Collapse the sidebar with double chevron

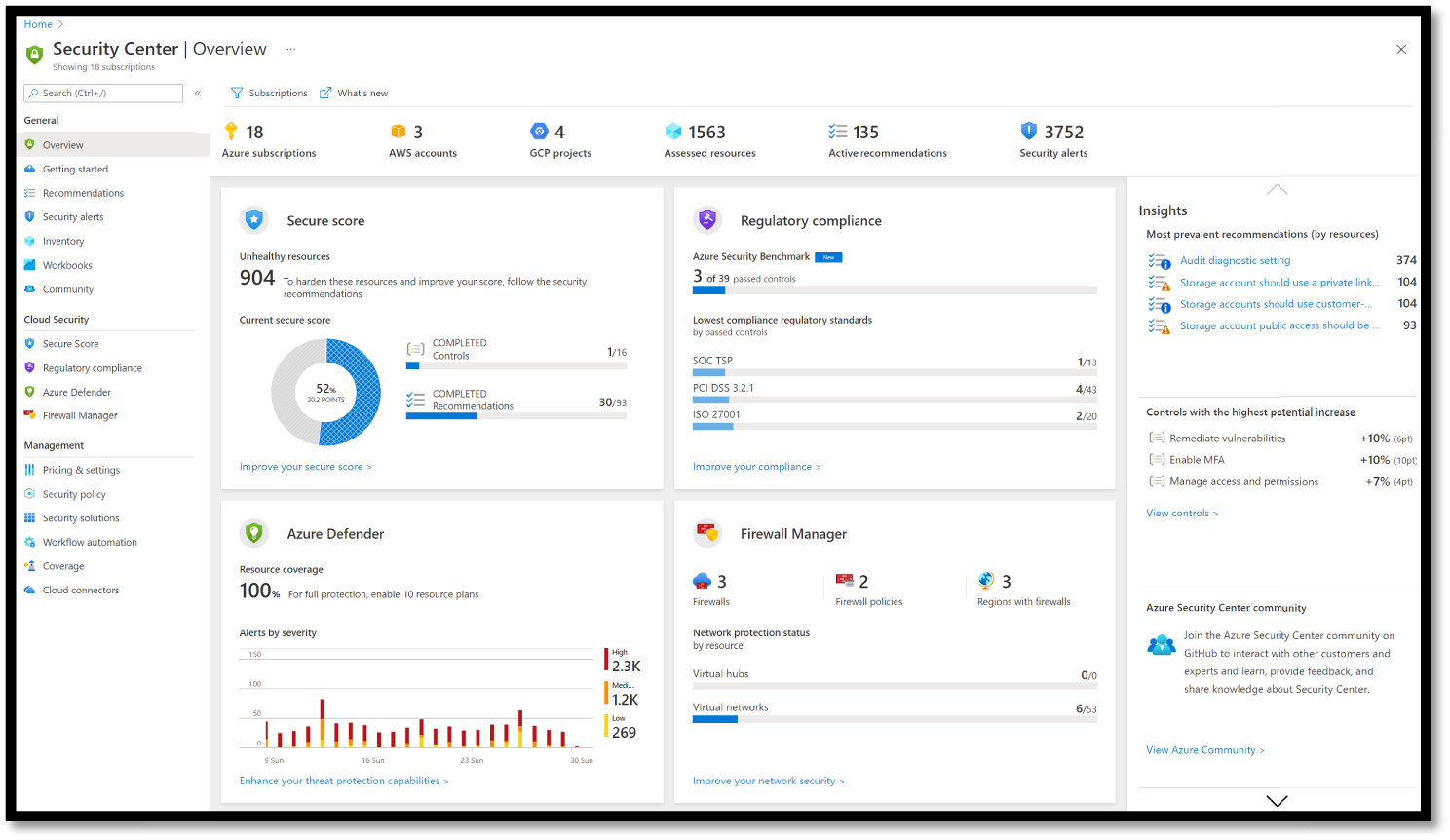click(198, 94)
